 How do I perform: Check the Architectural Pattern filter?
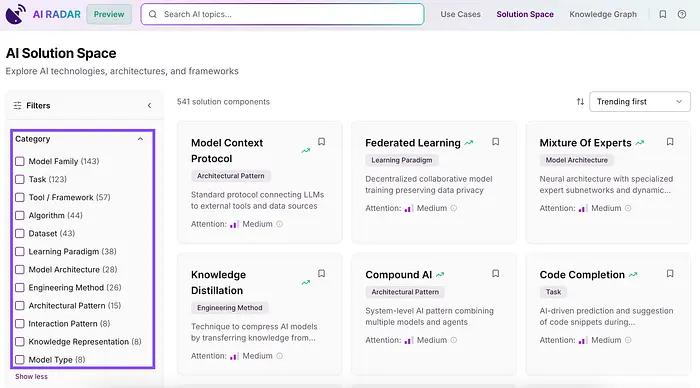point(20,306)
